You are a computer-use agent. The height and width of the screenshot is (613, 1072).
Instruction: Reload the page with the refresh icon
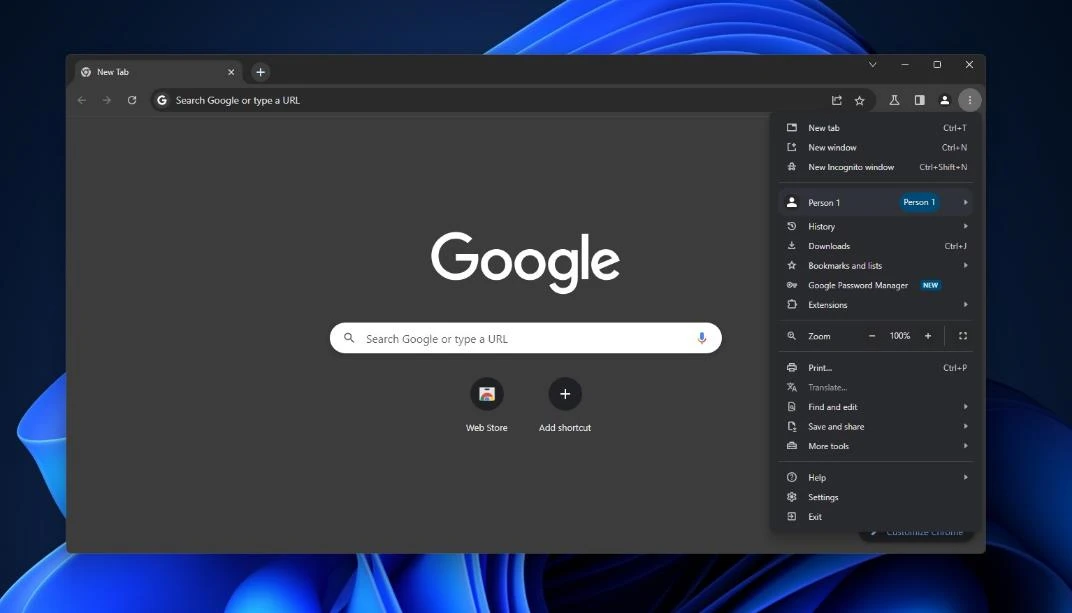(132, 100)
